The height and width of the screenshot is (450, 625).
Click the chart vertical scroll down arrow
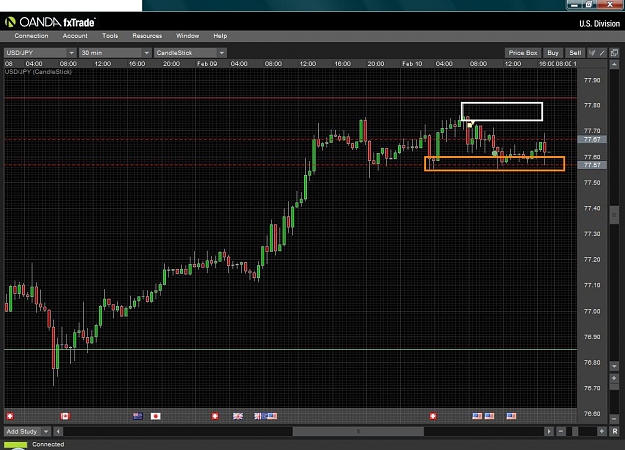point(614,366)
